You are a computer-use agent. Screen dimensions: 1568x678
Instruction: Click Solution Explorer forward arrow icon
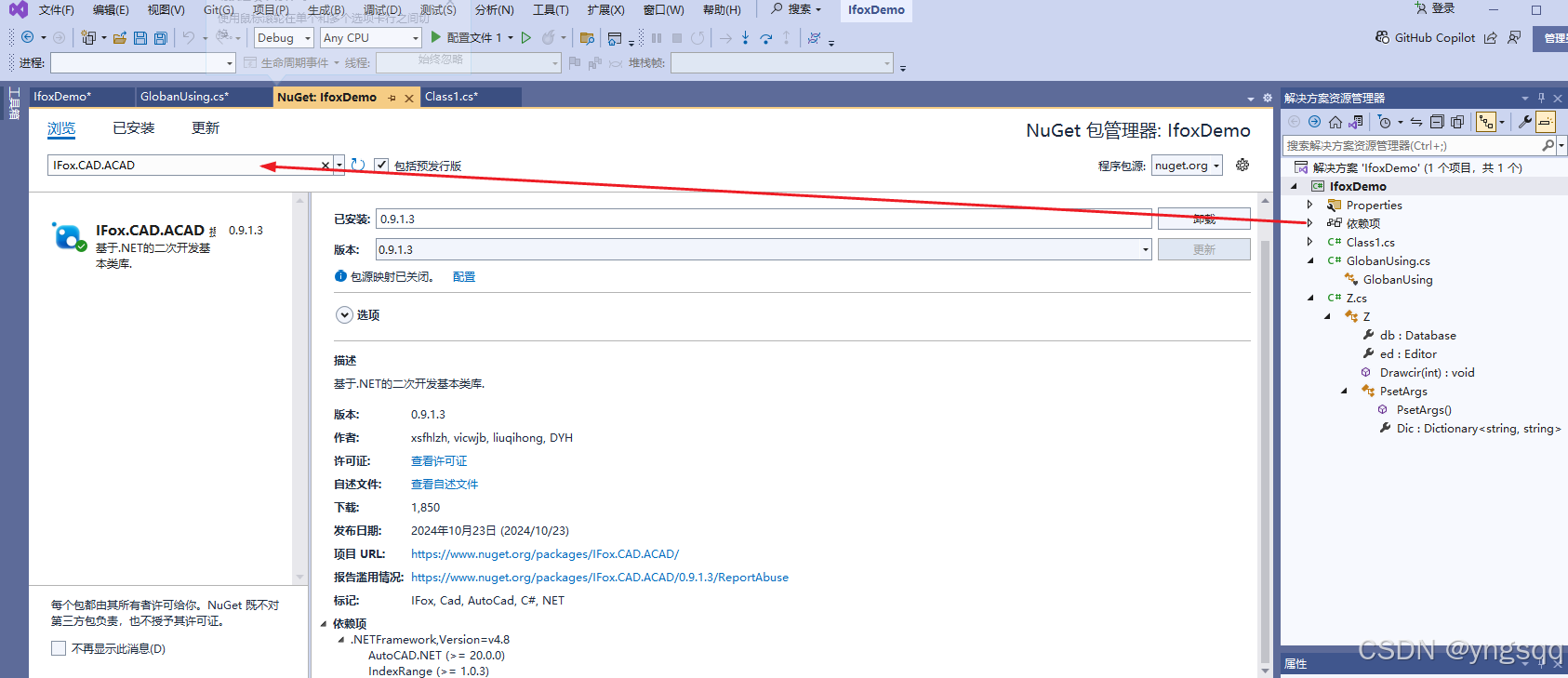tap(1314, 122)
